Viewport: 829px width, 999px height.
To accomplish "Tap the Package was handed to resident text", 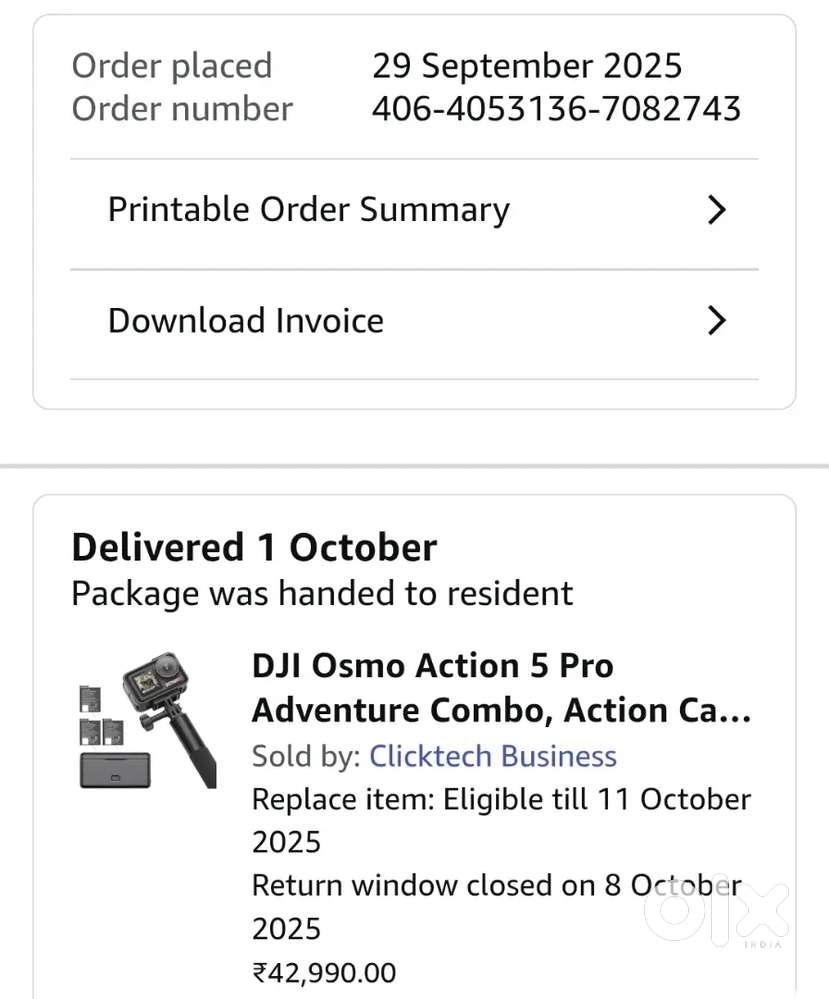I will point(322,593).
